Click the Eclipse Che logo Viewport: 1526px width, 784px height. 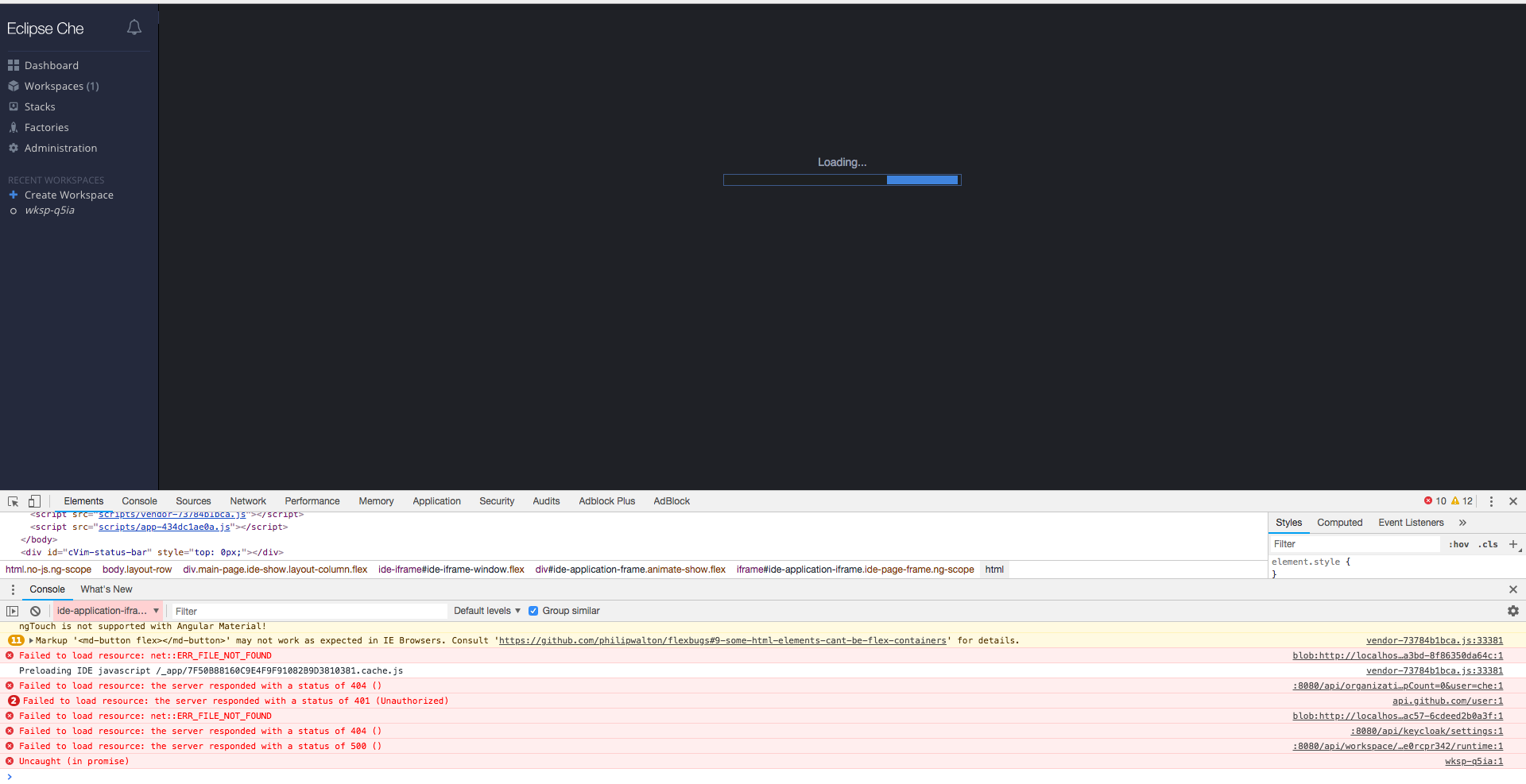tap(45, 29)
